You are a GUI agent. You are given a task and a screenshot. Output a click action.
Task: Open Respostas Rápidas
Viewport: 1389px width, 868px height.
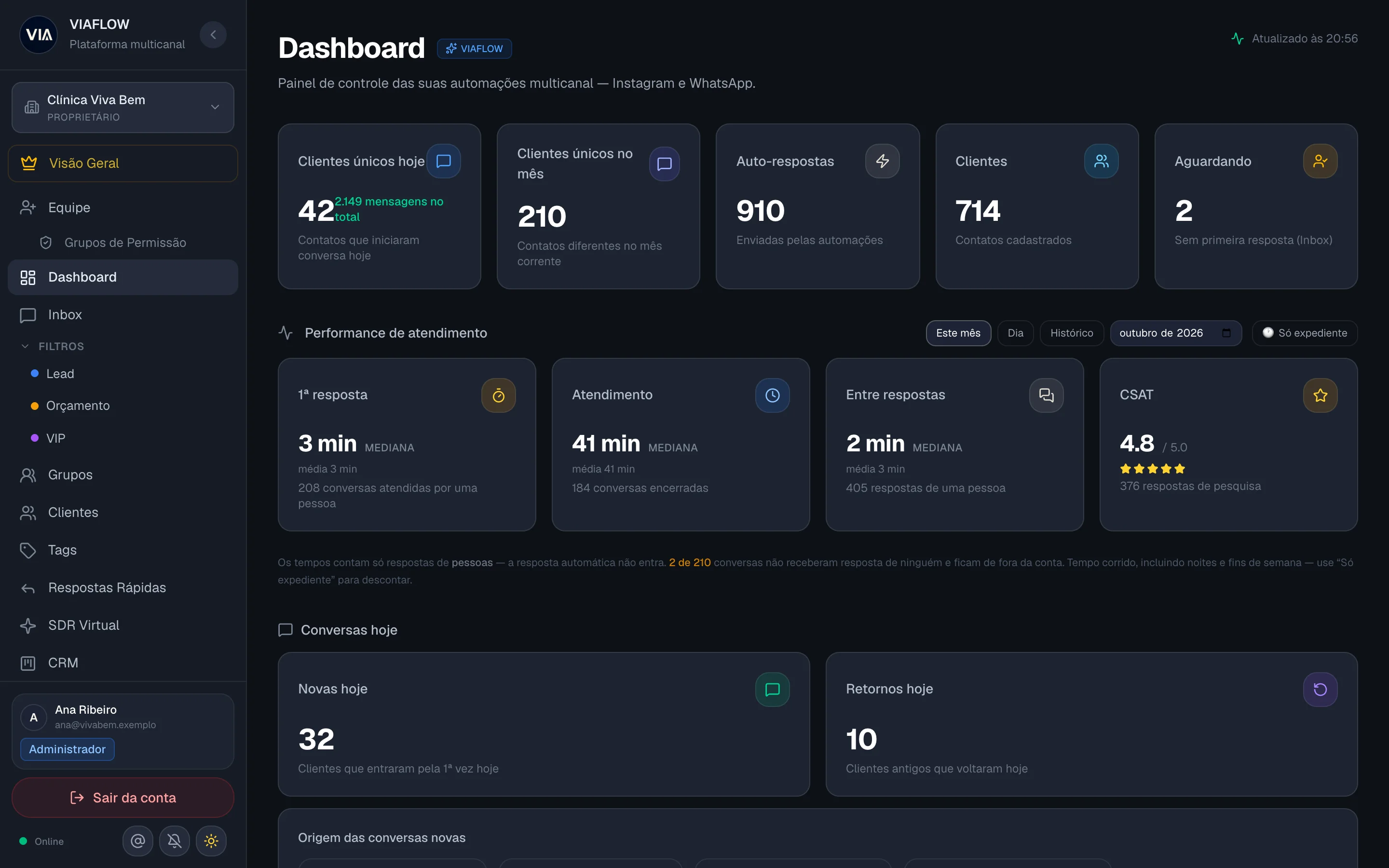coord(123,588)
